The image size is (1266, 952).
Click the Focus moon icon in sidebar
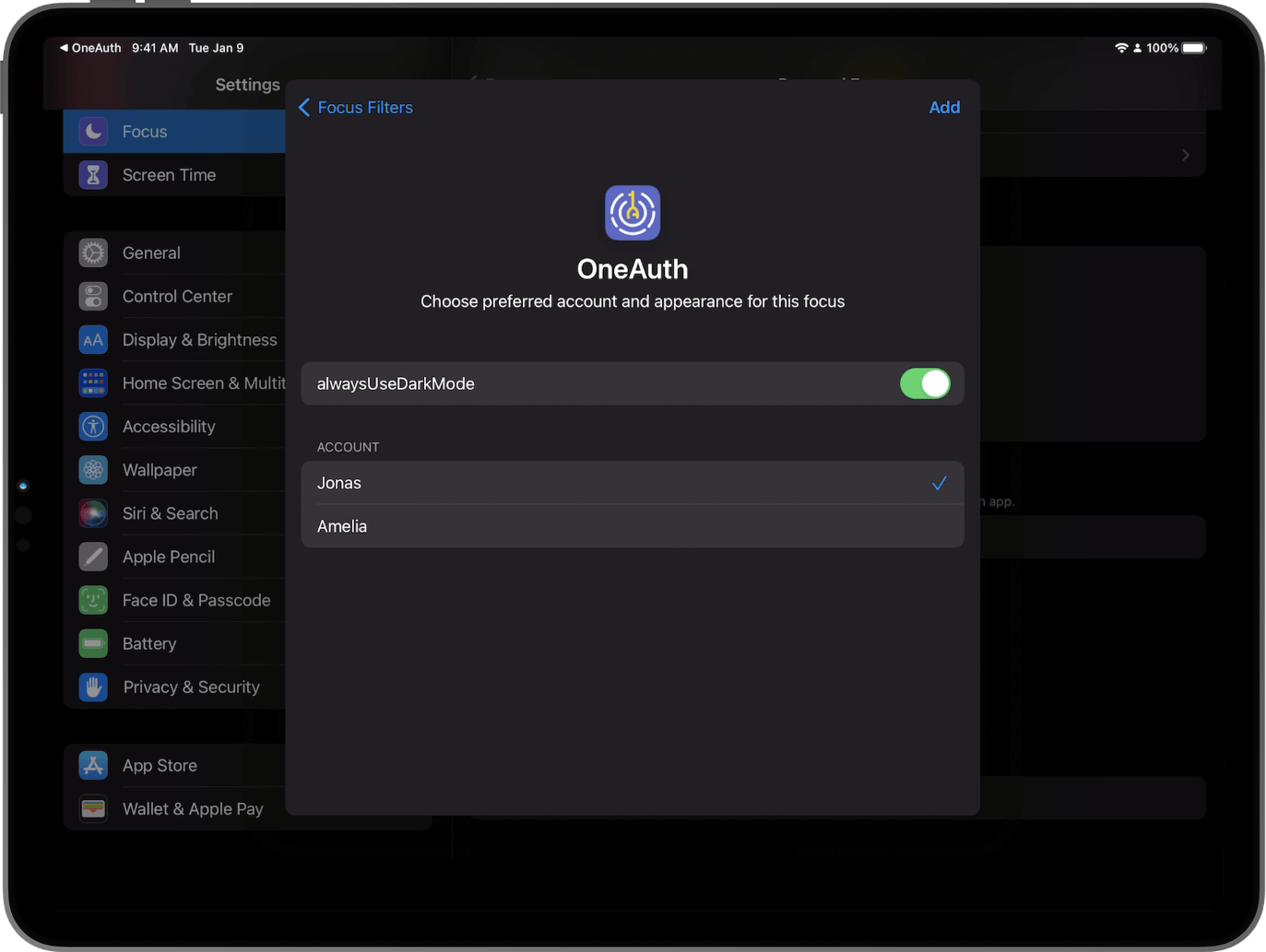click(x=93, y=132)
